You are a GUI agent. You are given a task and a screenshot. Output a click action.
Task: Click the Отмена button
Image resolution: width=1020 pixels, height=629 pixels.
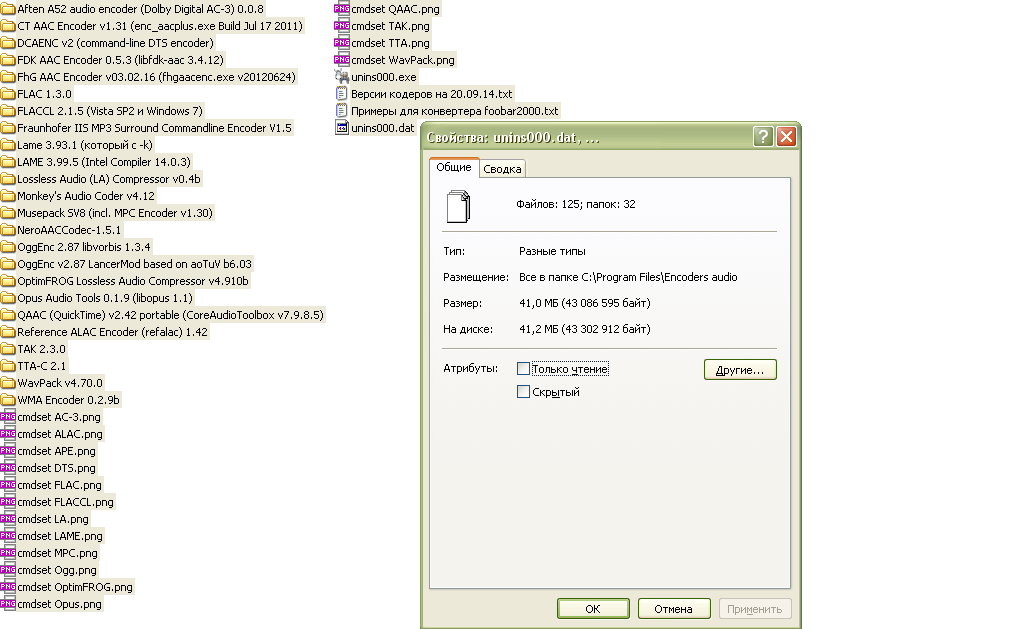point(673,609)
